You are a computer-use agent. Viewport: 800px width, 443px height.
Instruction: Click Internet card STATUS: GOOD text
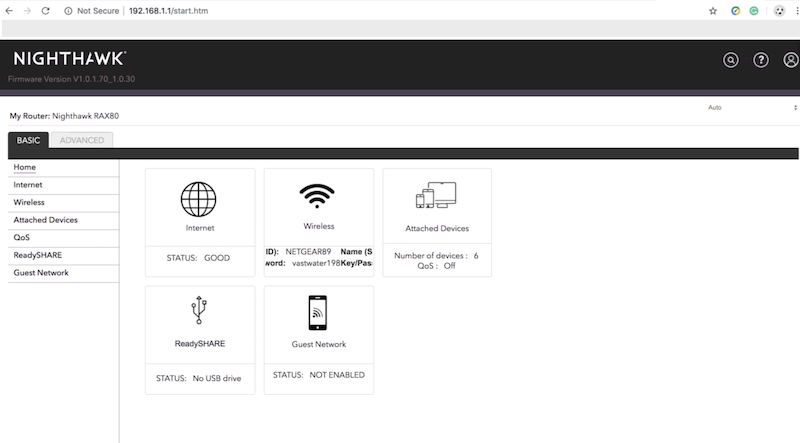[x=198, y=258]
